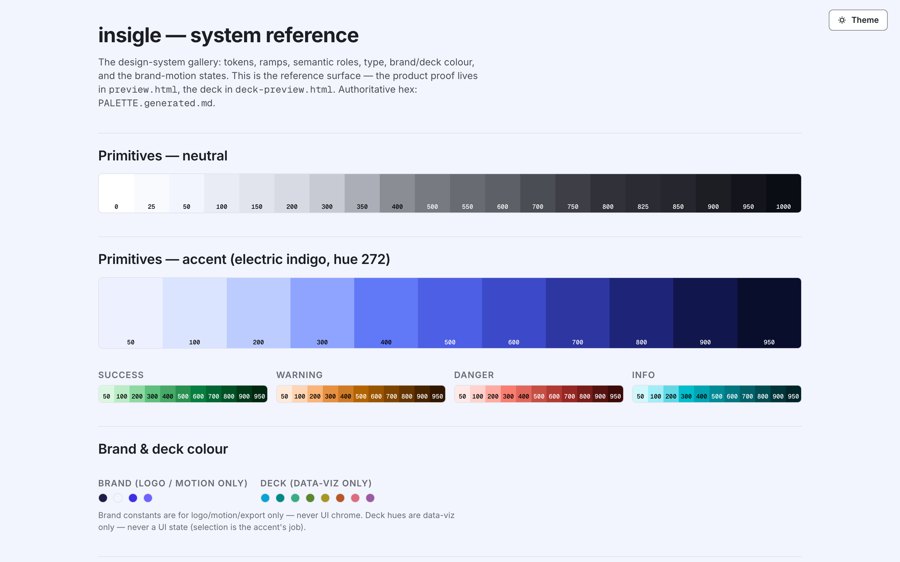Click the purple deck colour dot
The height and width of the screenshot is (562, 900).
(x=370, y=498)
